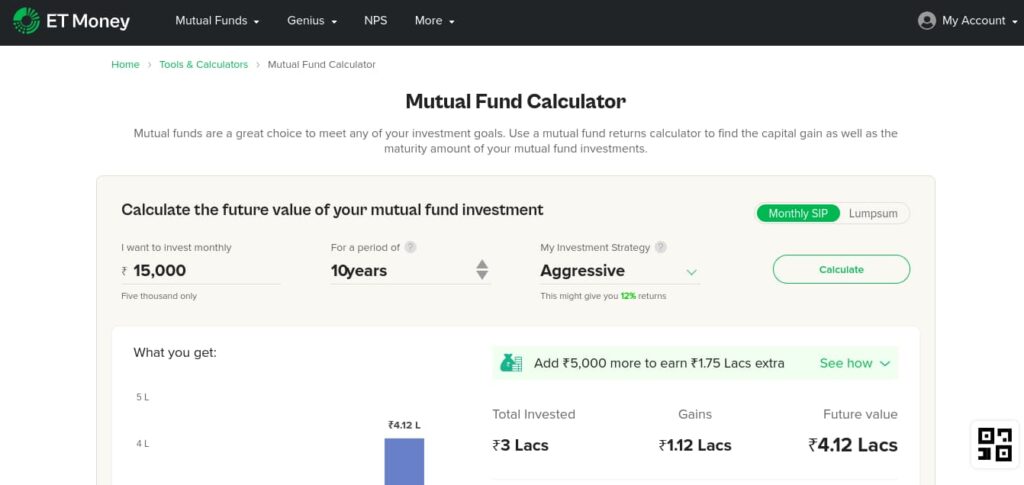Click the '12%' returns text
The image size is (1024, 485).
[628, 296]
